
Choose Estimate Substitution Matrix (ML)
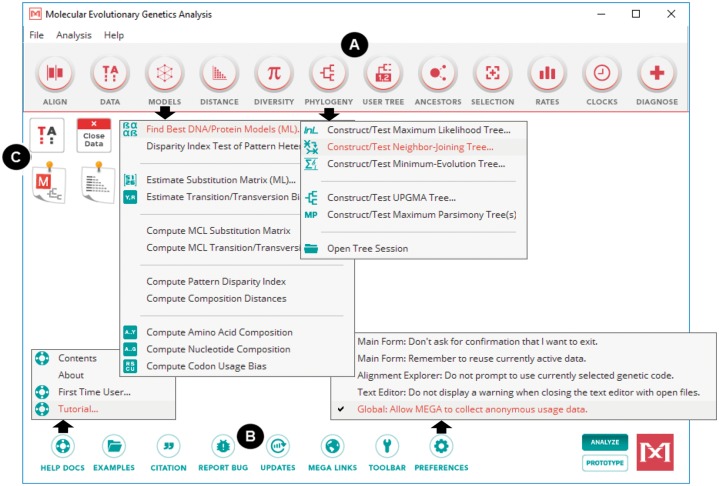(x=210, y=180)
